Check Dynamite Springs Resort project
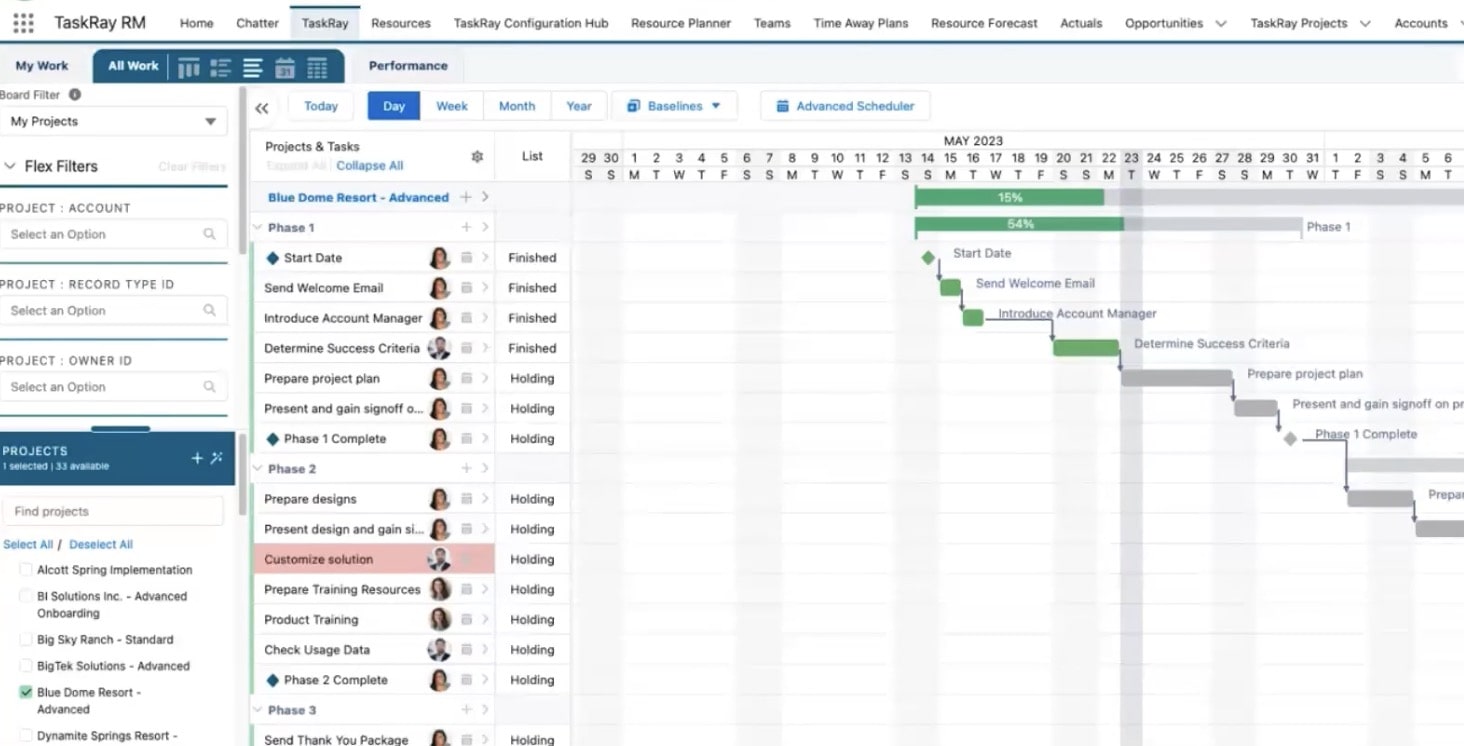Screen dimensions: 1464x746 click(26, 736)
